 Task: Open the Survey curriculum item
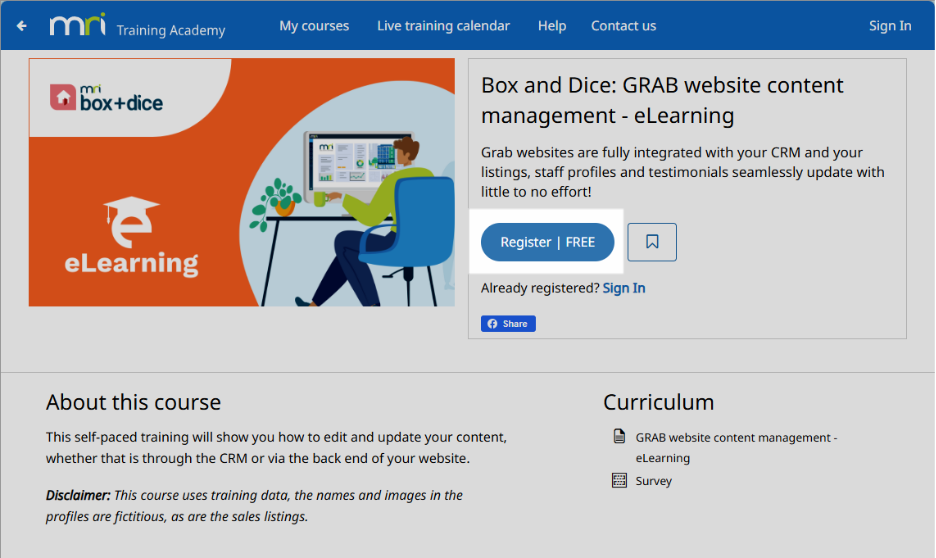[x=654, y=481]
